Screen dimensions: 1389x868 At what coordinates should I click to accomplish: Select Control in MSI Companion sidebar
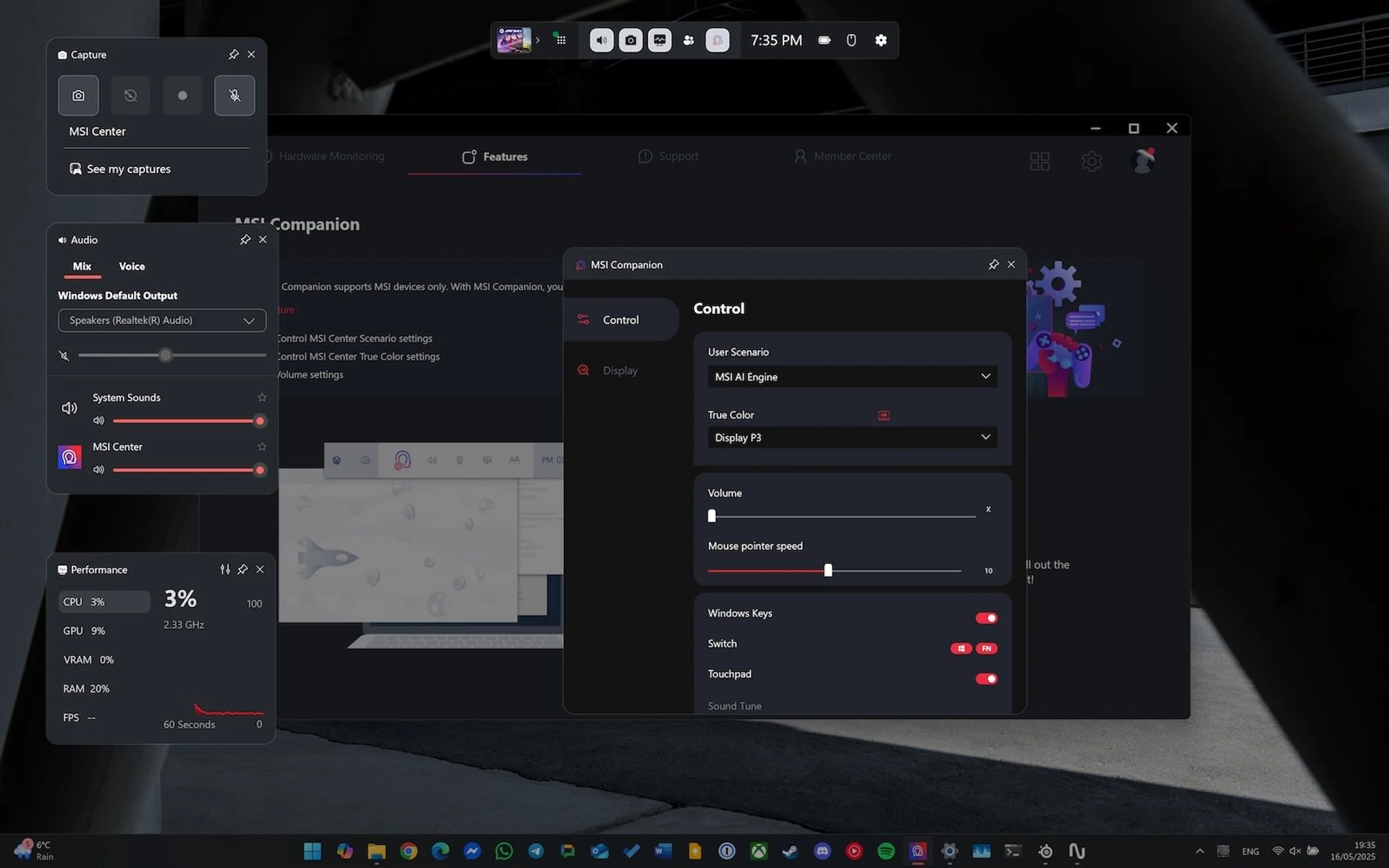pyautogui.click(x=621, y=320)
